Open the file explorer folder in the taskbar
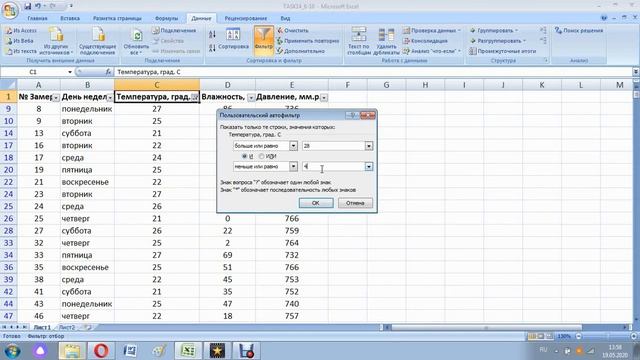The image size is (640, 360). point(72,350)
